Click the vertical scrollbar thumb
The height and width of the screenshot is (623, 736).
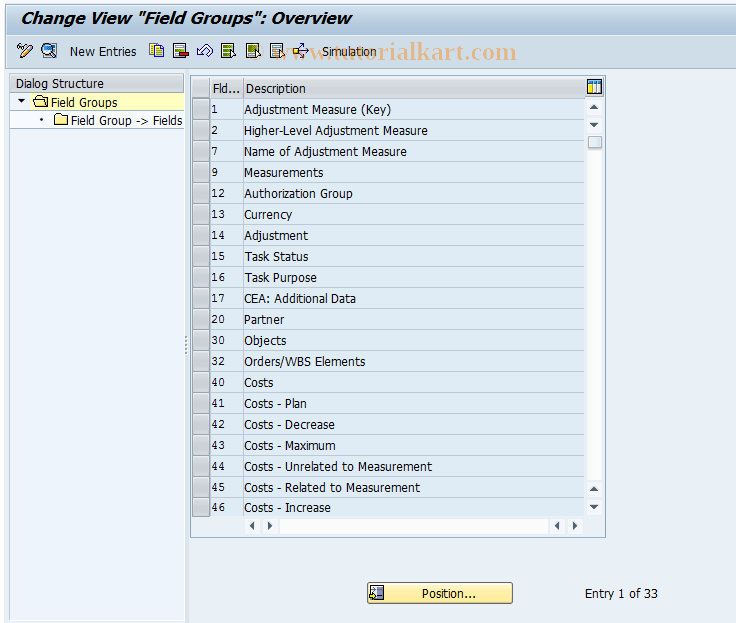(594, 142)
